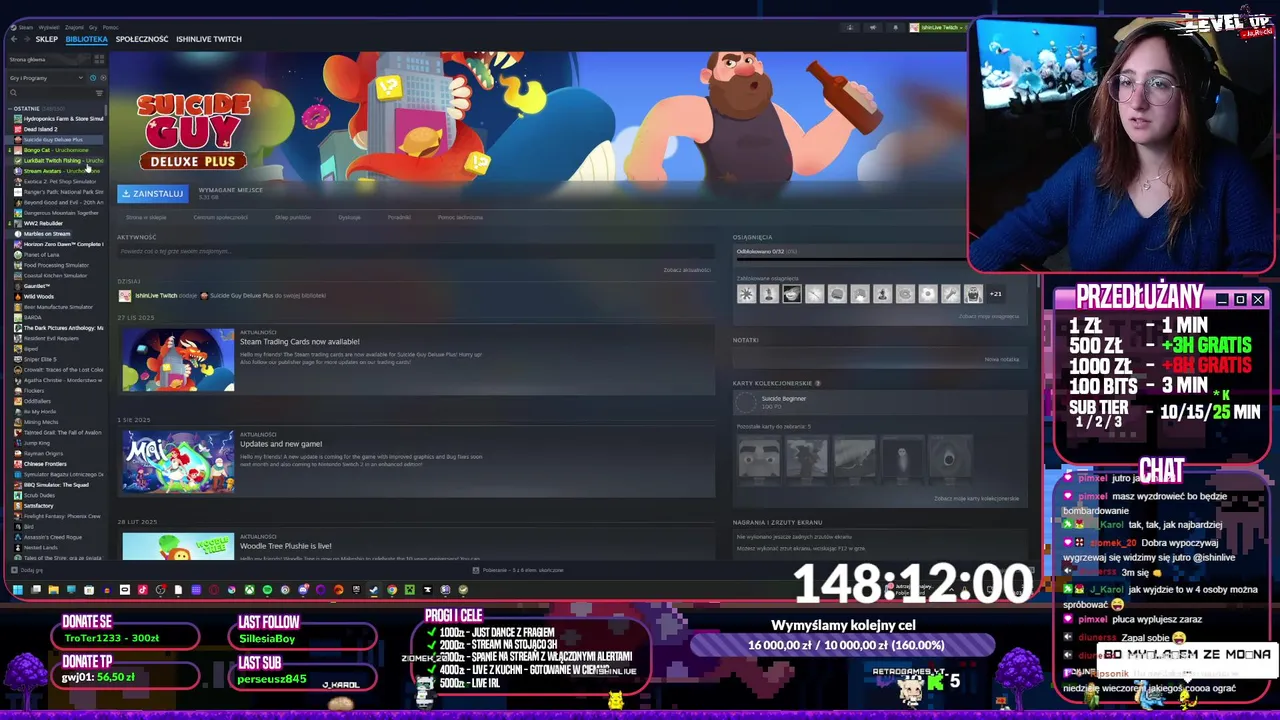Open the Windows Start button
Viewport: 1280px width, 720px height.
[x=18, y=590]
